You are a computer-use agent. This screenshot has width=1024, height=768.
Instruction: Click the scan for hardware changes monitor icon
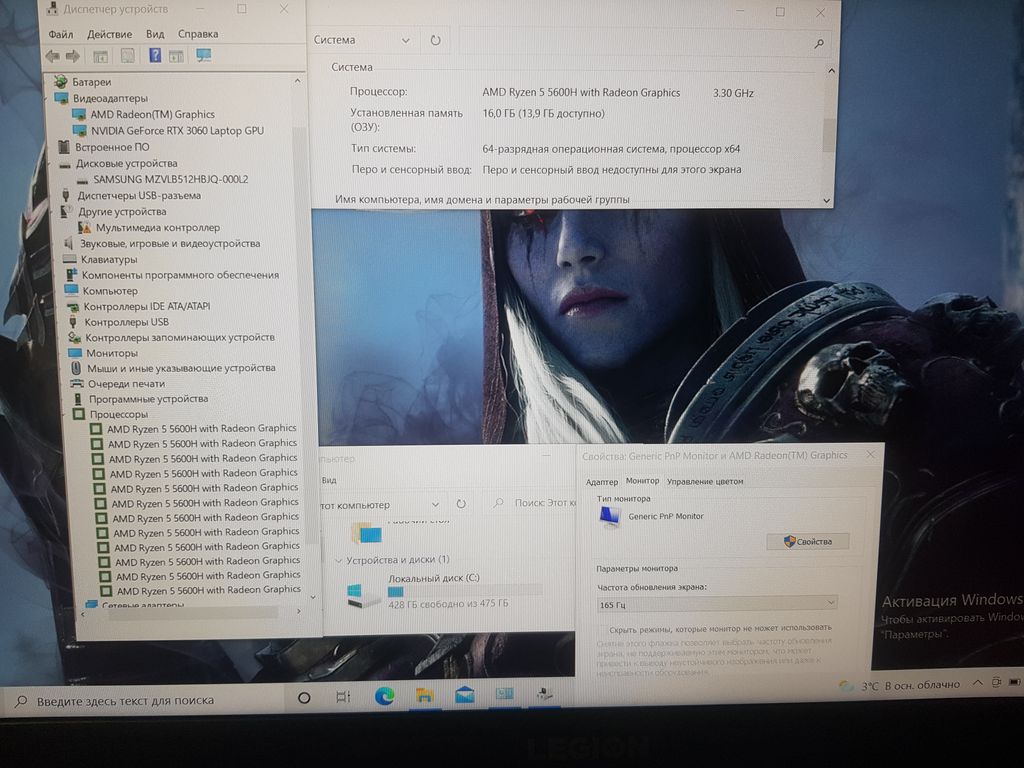[204, 56]
